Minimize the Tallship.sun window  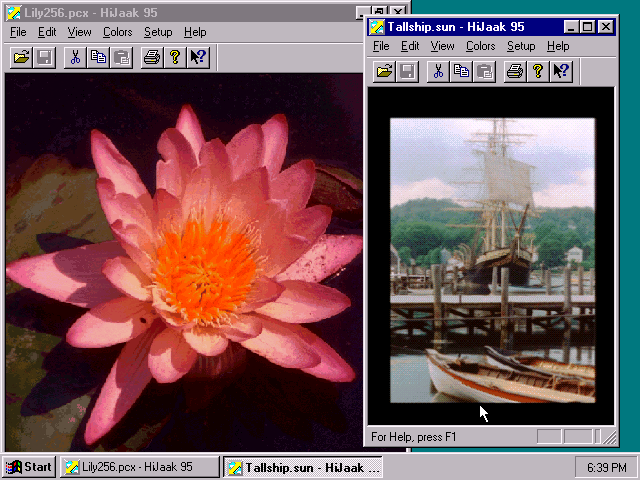click(571, 27)
